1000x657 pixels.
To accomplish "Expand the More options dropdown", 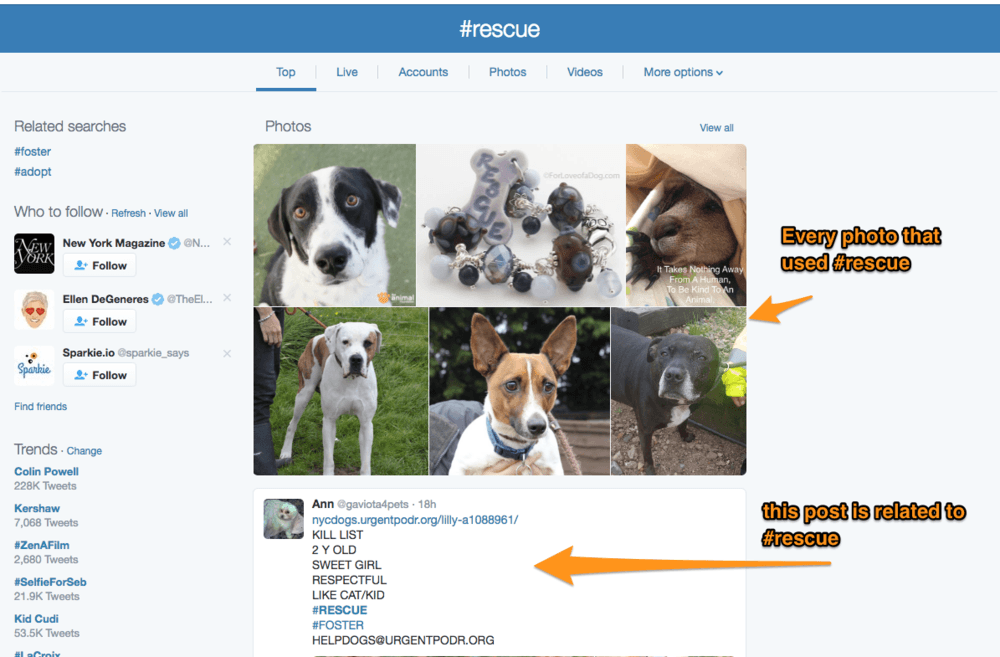I will coord(683,72).
